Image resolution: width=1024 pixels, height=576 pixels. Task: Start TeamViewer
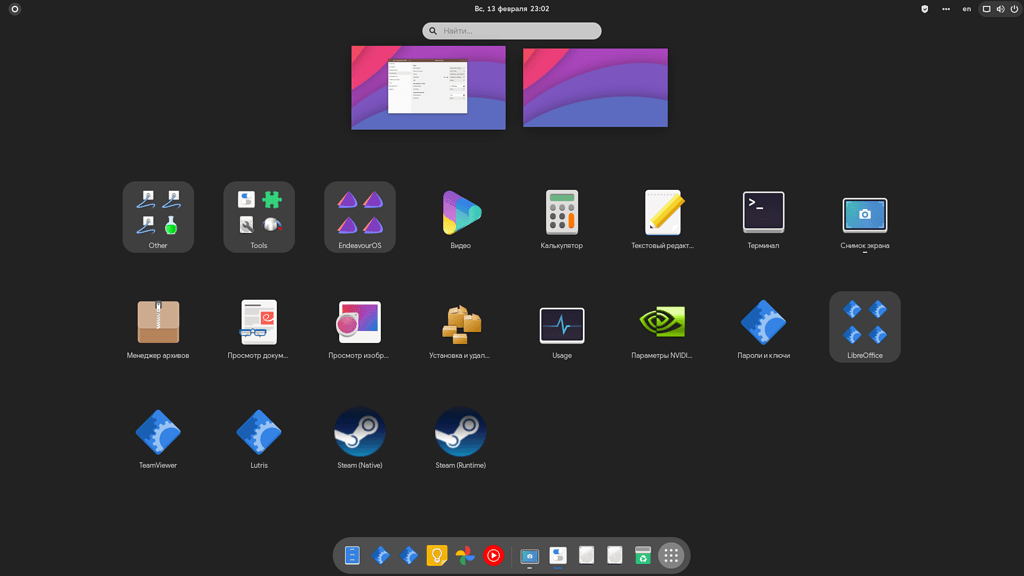point(157,432)
